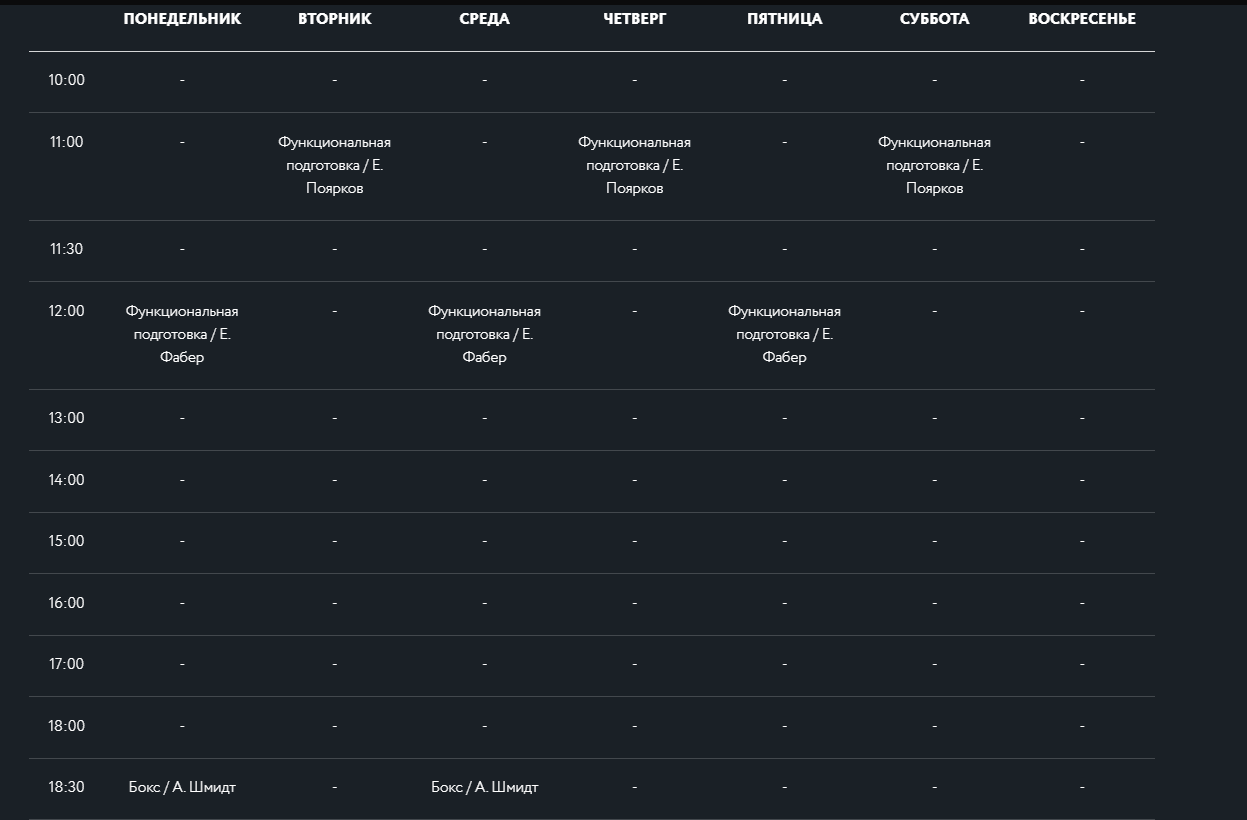This screenshot has width=1247, height=820.
Task: Select Monday's Функциональная подготовка with Е. Фабер
Action: (182, 334)
